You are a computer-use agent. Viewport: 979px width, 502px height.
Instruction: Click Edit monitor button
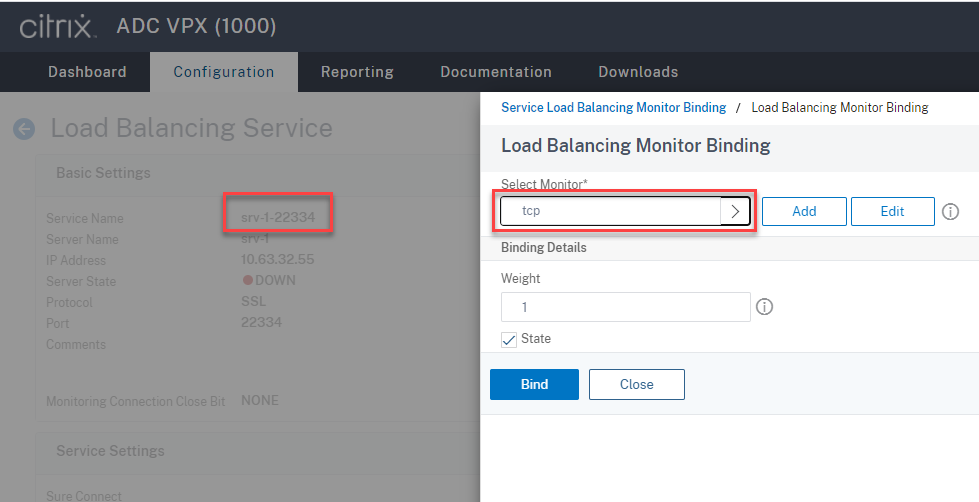click(x=892, y=211)
